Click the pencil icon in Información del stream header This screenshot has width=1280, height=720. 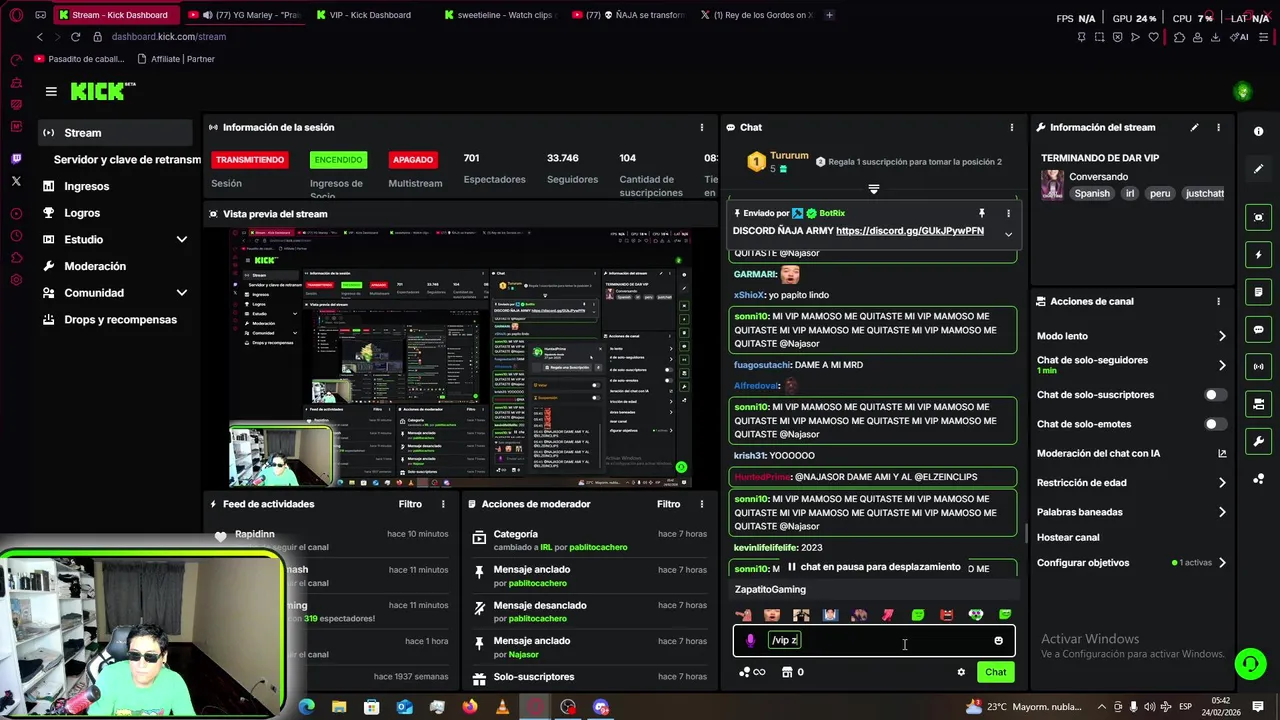pyautogui.click(x=1194, y=128)
